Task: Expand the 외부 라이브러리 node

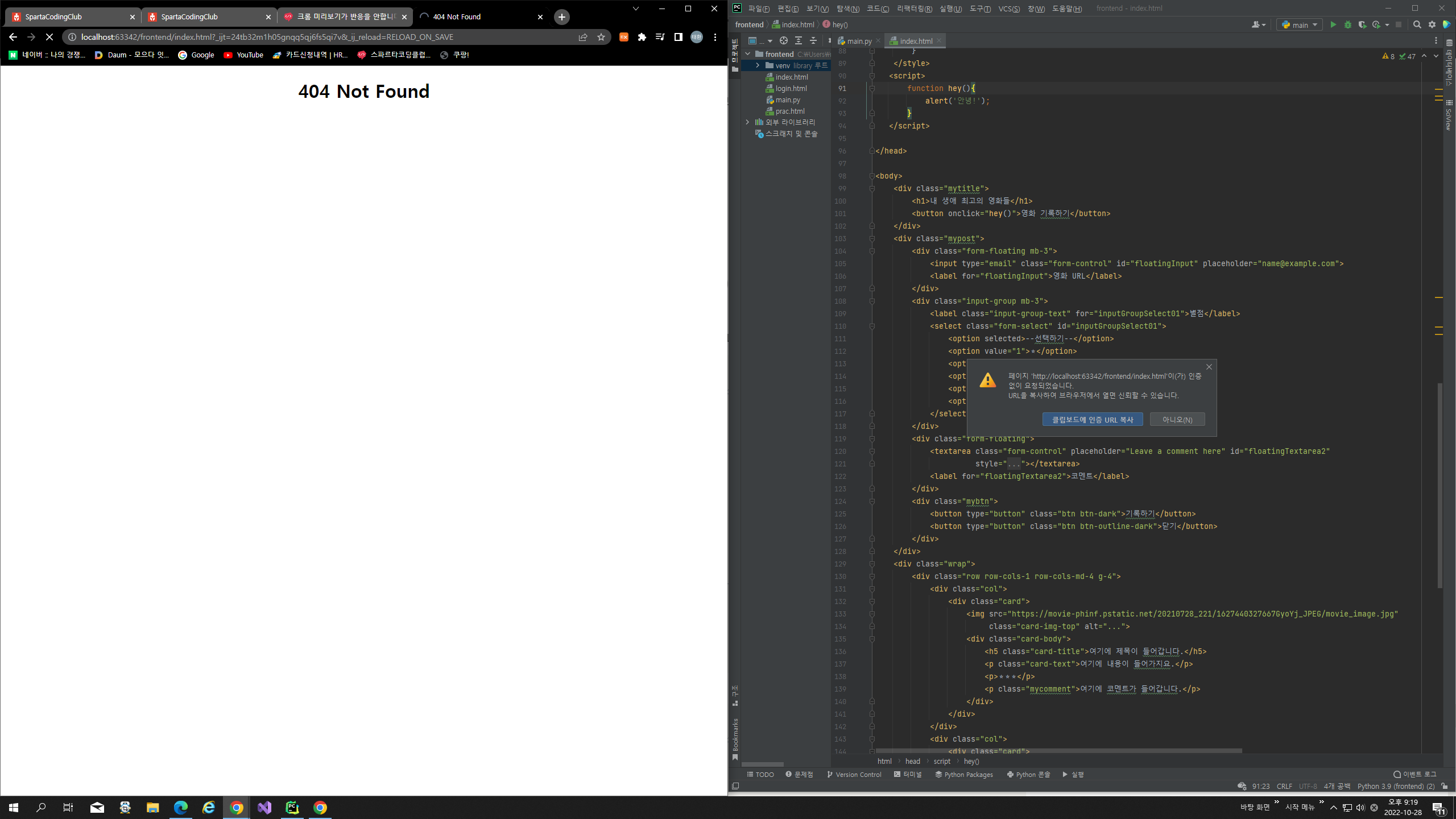Action: [x=747, y=122]
